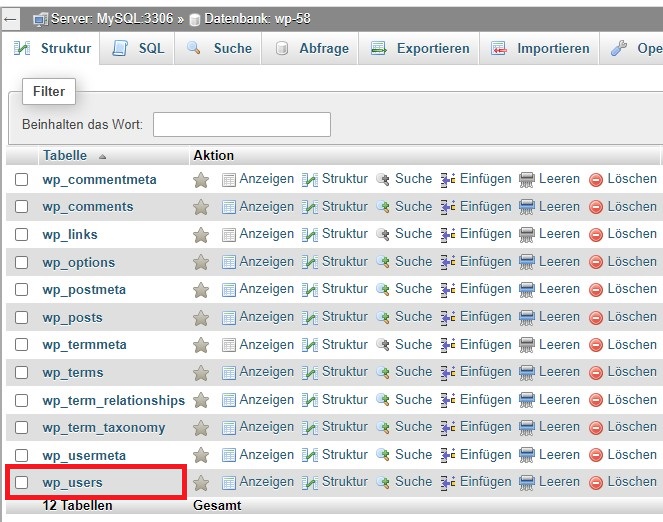663x522 pixels.
Task: Open the wp_users table link
Action: [x=72, y=482]
